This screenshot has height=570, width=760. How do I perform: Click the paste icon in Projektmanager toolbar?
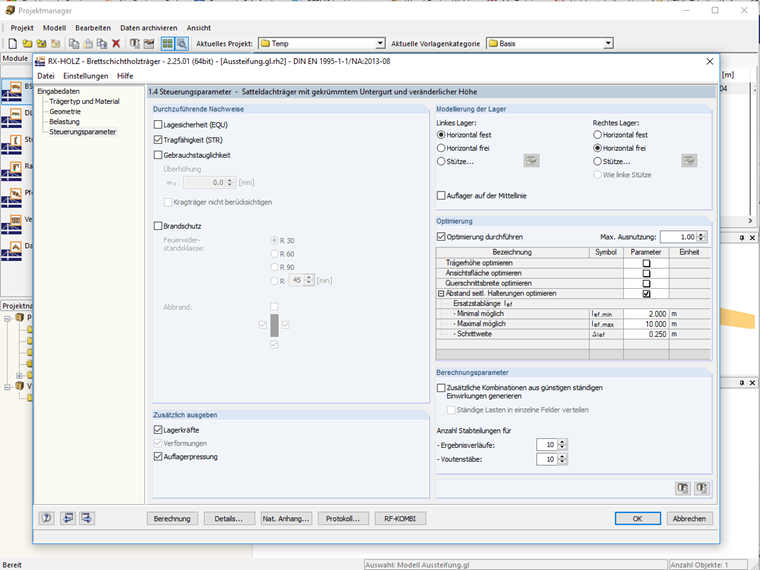coord(88,44)
